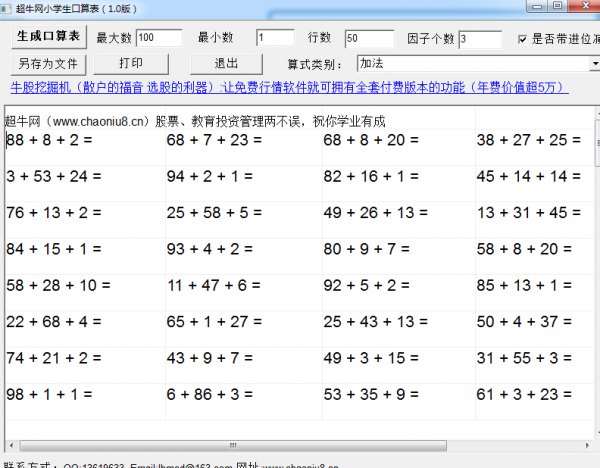This screenshot has height=468, width=600.
Task: Click the cell '50 + 4 + 37 ='
Action: (535, 329)
